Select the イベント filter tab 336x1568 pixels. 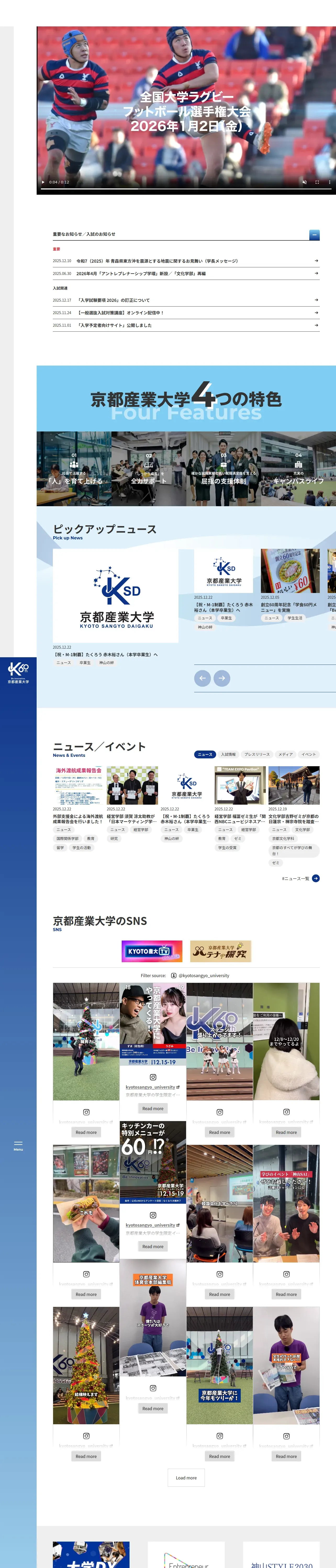point(309,754)
